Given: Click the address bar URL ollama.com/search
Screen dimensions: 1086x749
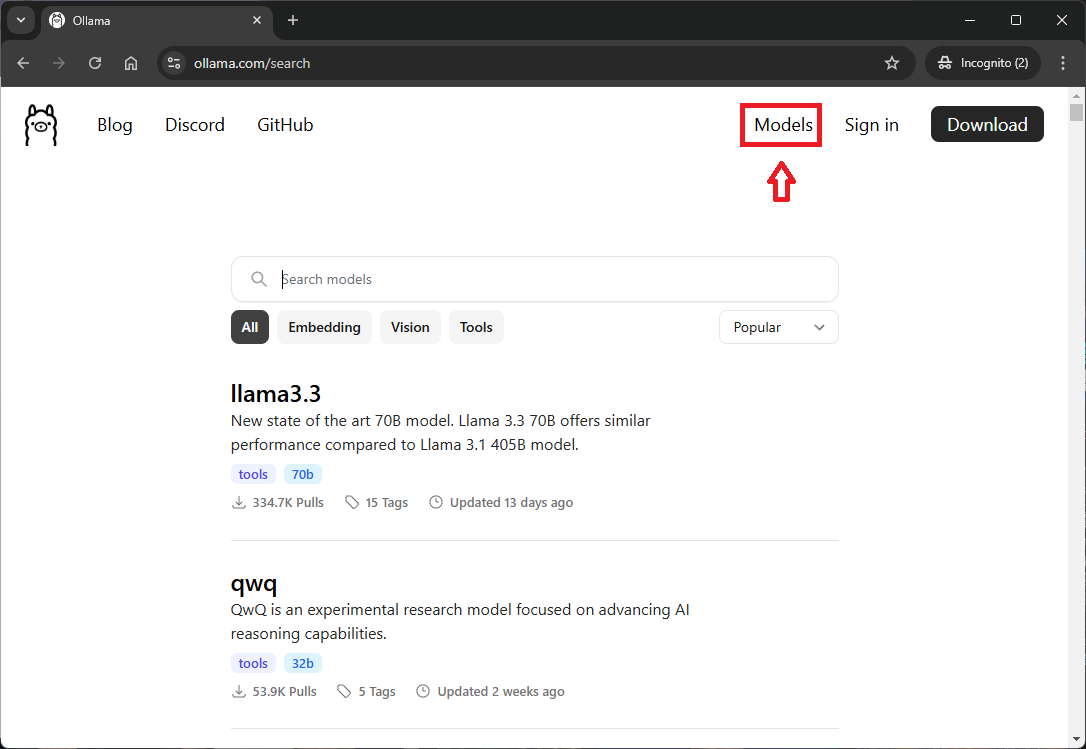Looking at the screenshot, I should 252,63.
